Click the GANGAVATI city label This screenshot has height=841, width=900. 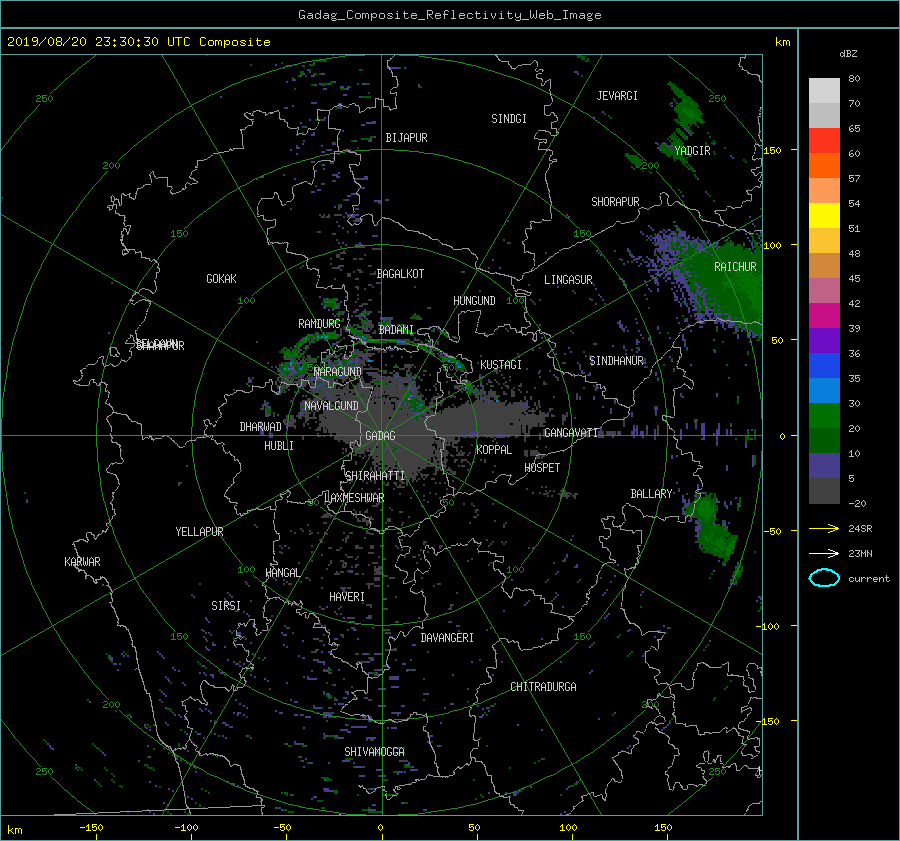click(571, 432)
